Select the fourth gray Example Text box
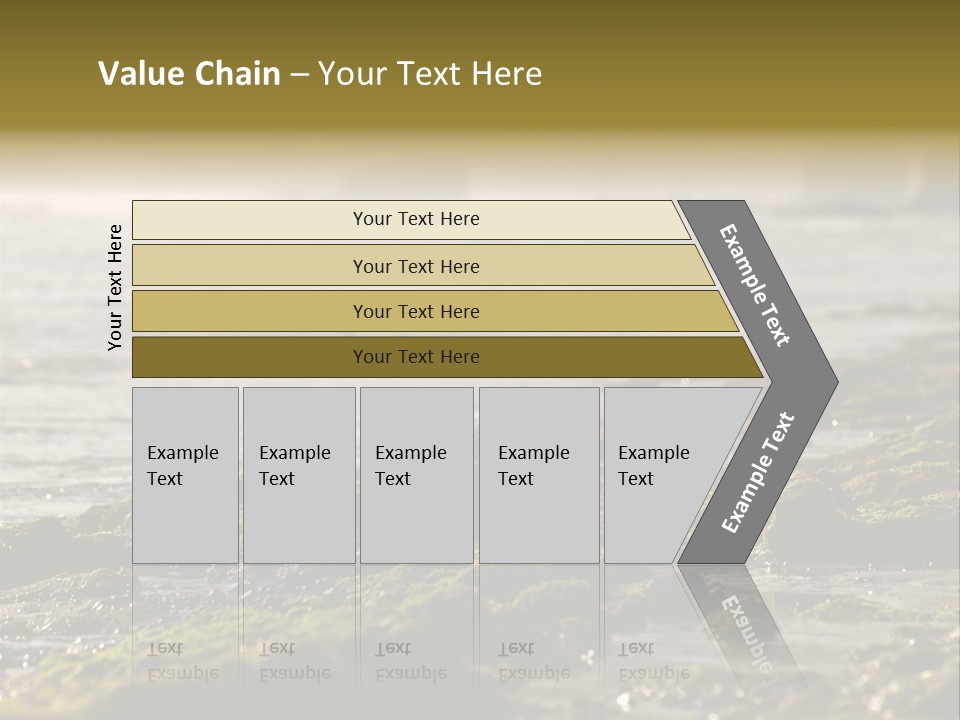This screenshot has width=960, height=720. click(x=538, y=474)
